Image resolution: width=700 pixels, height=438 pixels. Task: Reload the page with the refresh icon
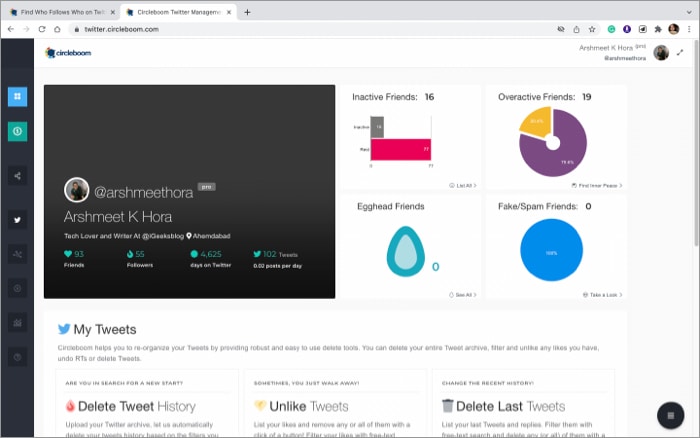[42, 29]
